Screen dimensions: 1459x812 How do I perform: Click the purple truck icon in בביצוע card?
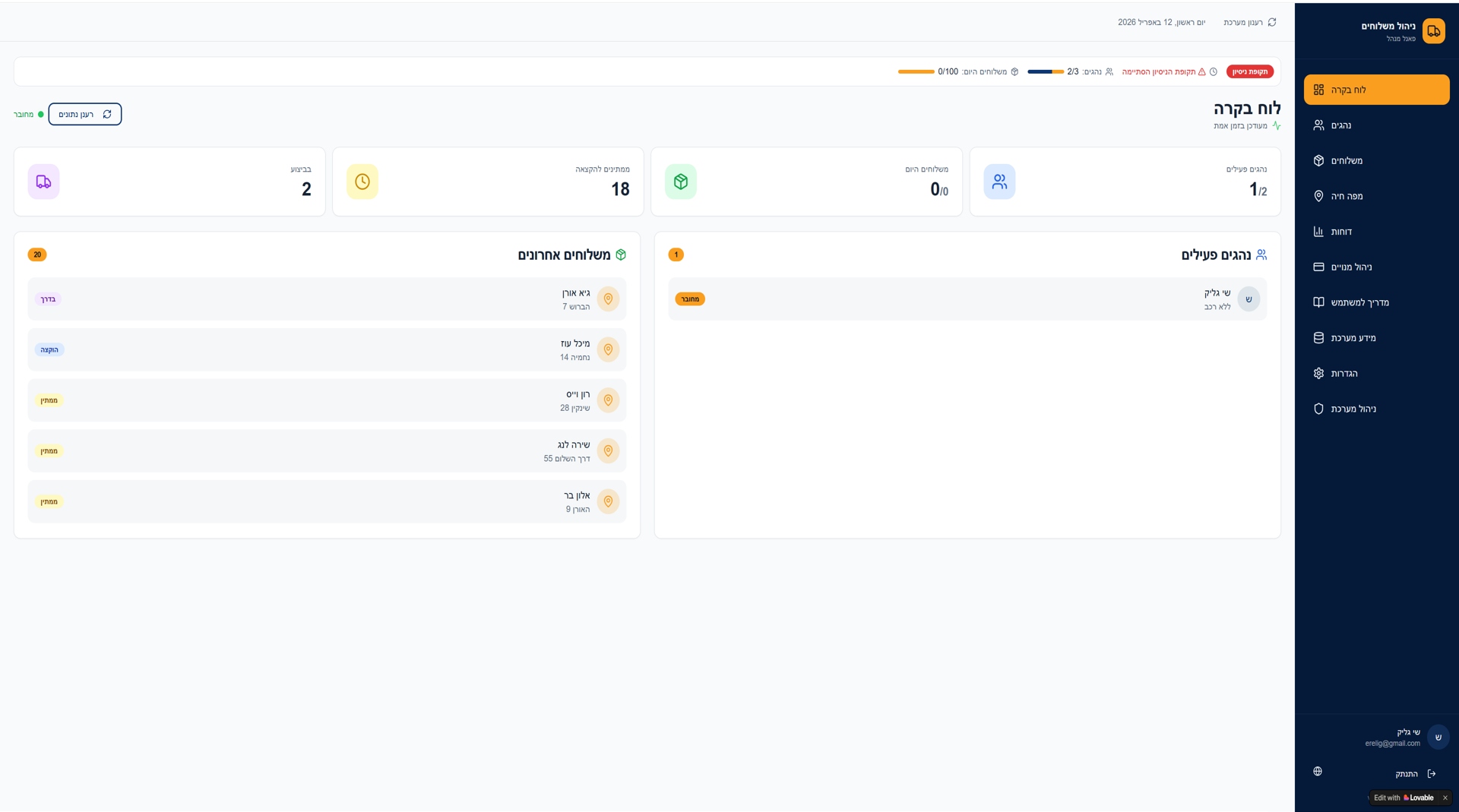44,182
